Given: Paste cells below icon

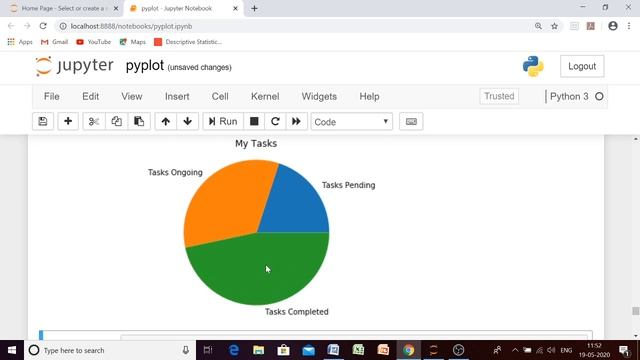Looking at the screenshot, I should pos(139,121).
